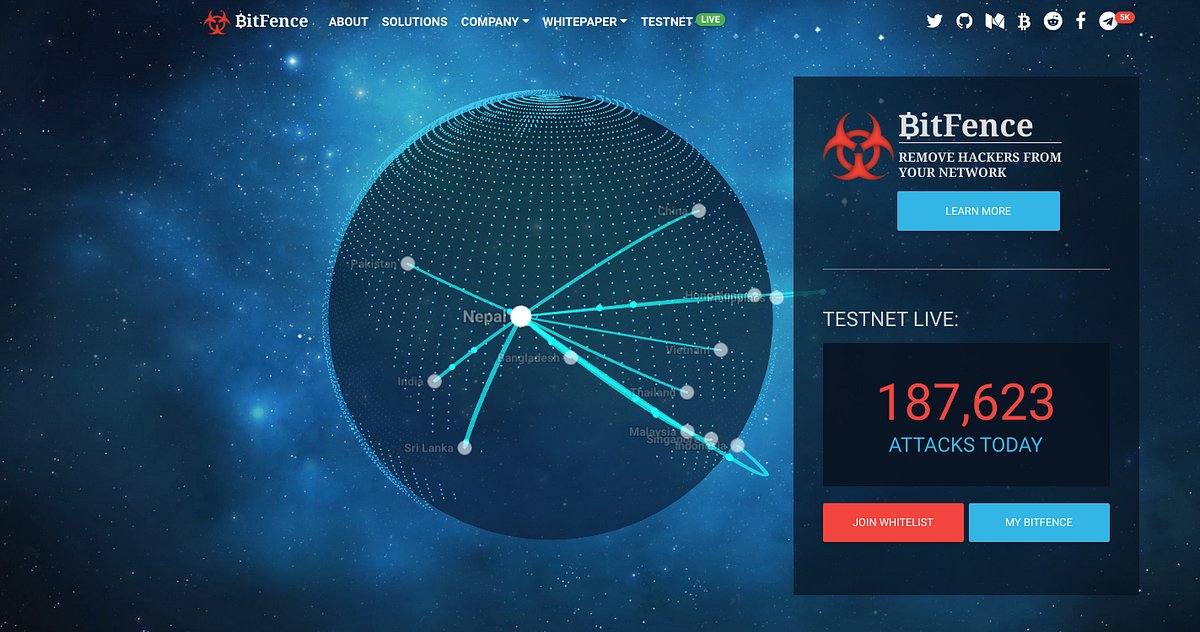Viewport: 1200px width, 632px height.
Task: Open MY BITFENCE dashboard button
Action: pyautogui.click(x=1039, y=522)
